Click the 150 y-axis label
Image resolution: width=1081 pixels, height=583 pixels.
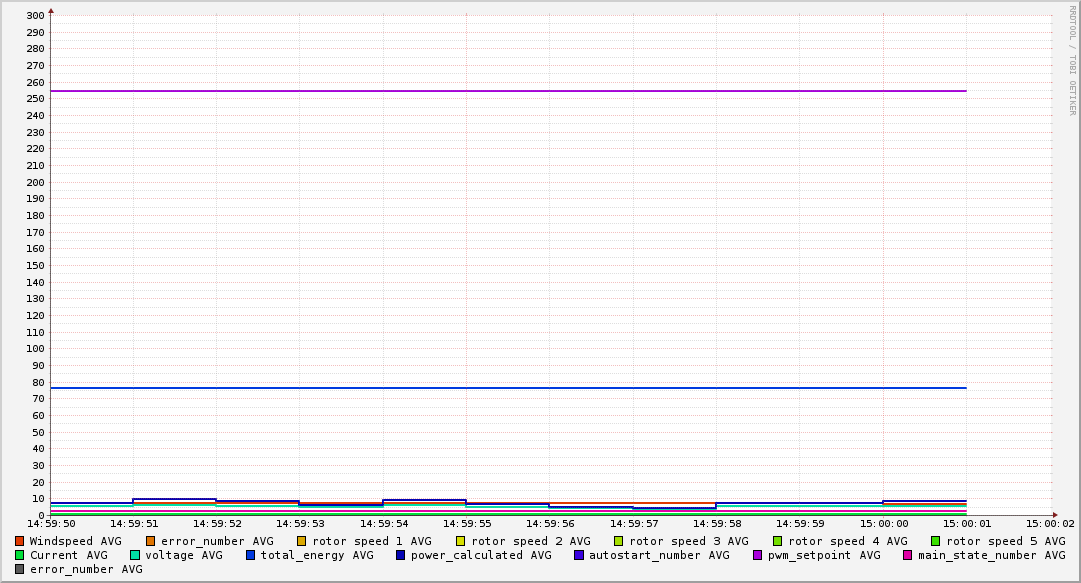point(35,266)
